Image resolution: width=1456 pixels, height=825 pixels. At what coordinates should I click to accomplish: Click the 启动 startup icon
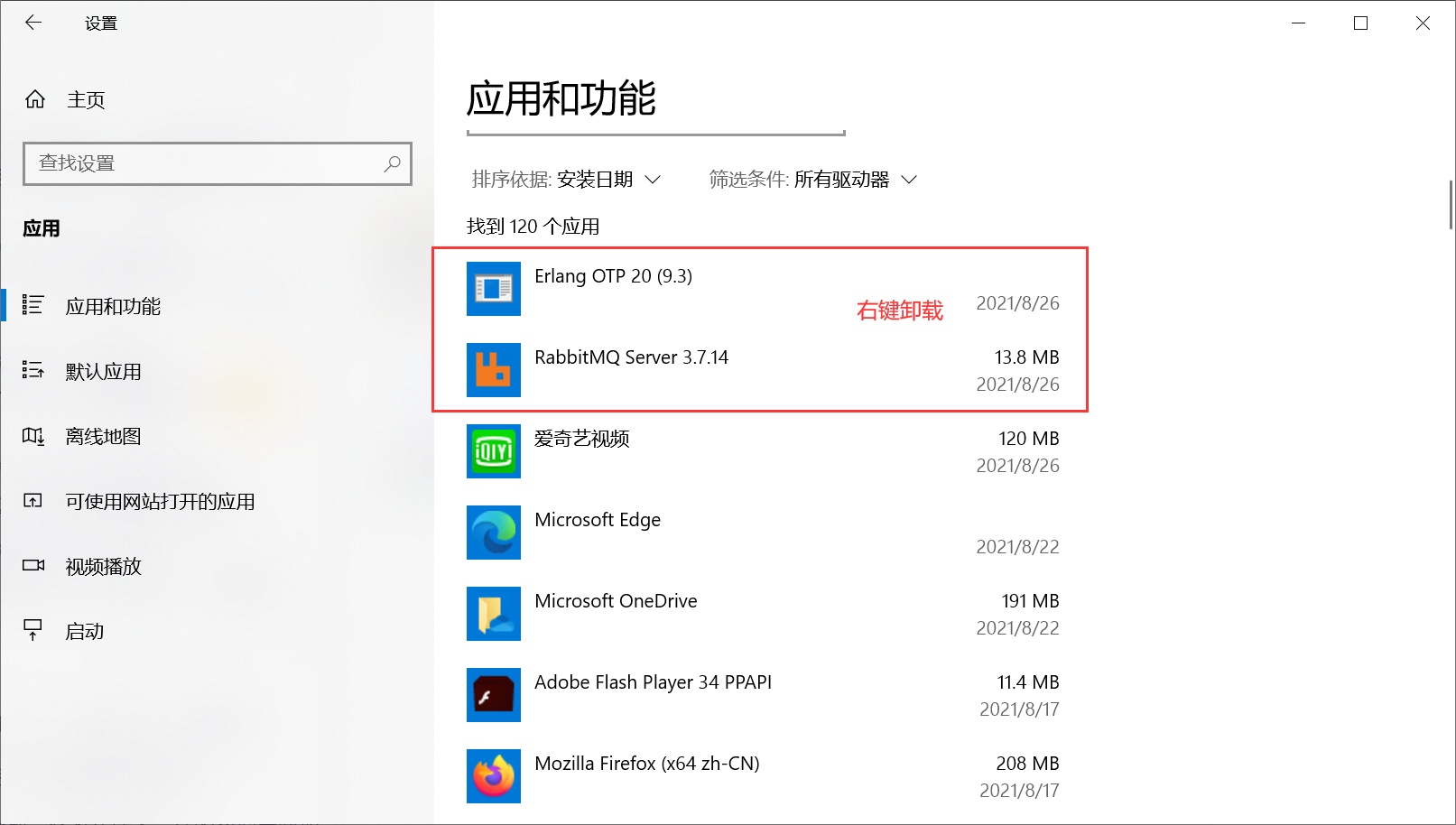(x=32, y=629)
